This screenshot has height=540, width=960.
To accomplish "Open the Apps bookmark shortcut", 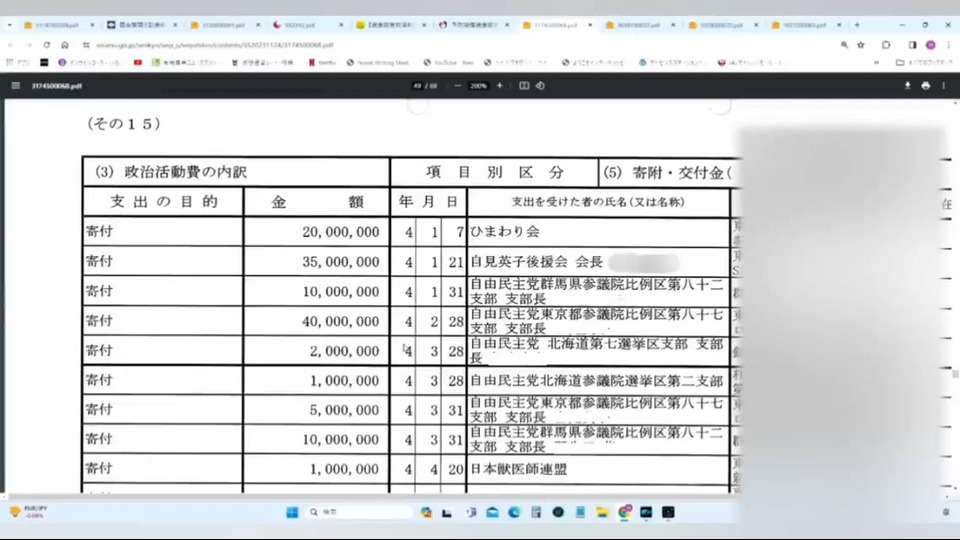I will [18, 62].
